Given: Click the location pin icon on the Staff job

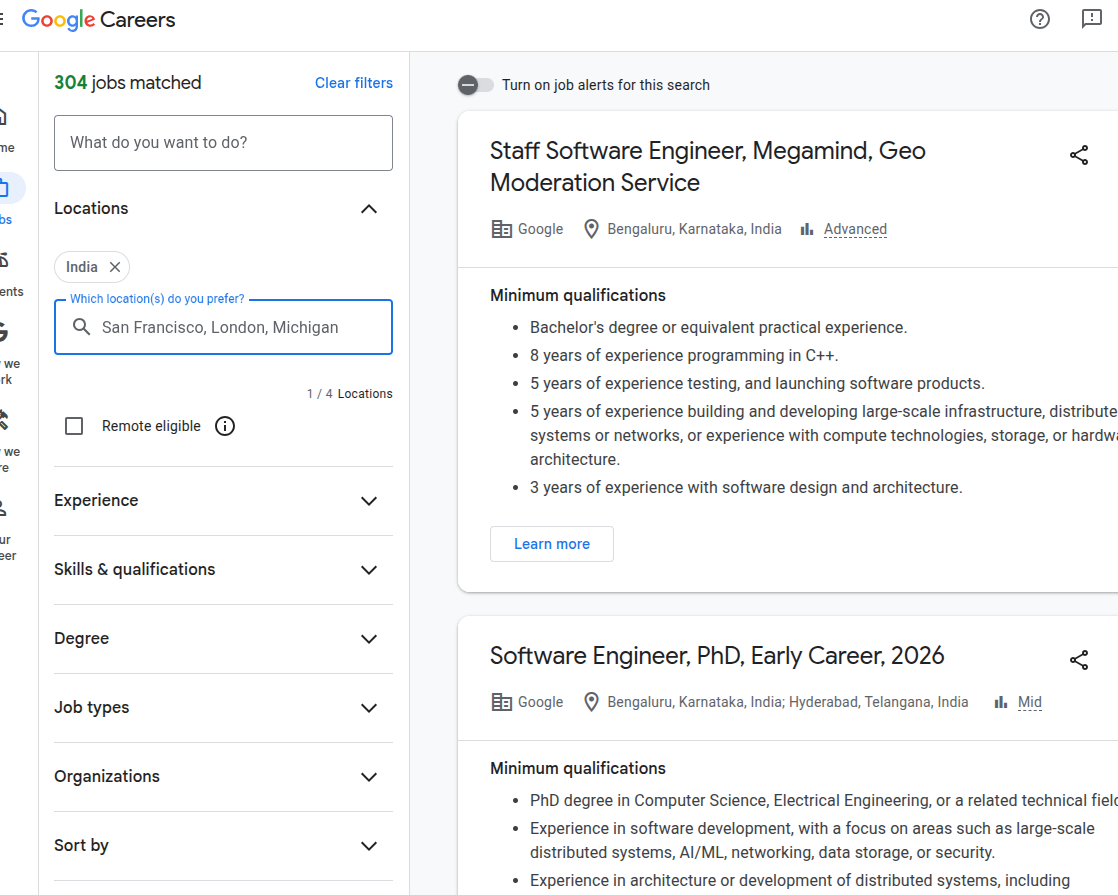Looking at the screenshot, I should tap(591, 230).
